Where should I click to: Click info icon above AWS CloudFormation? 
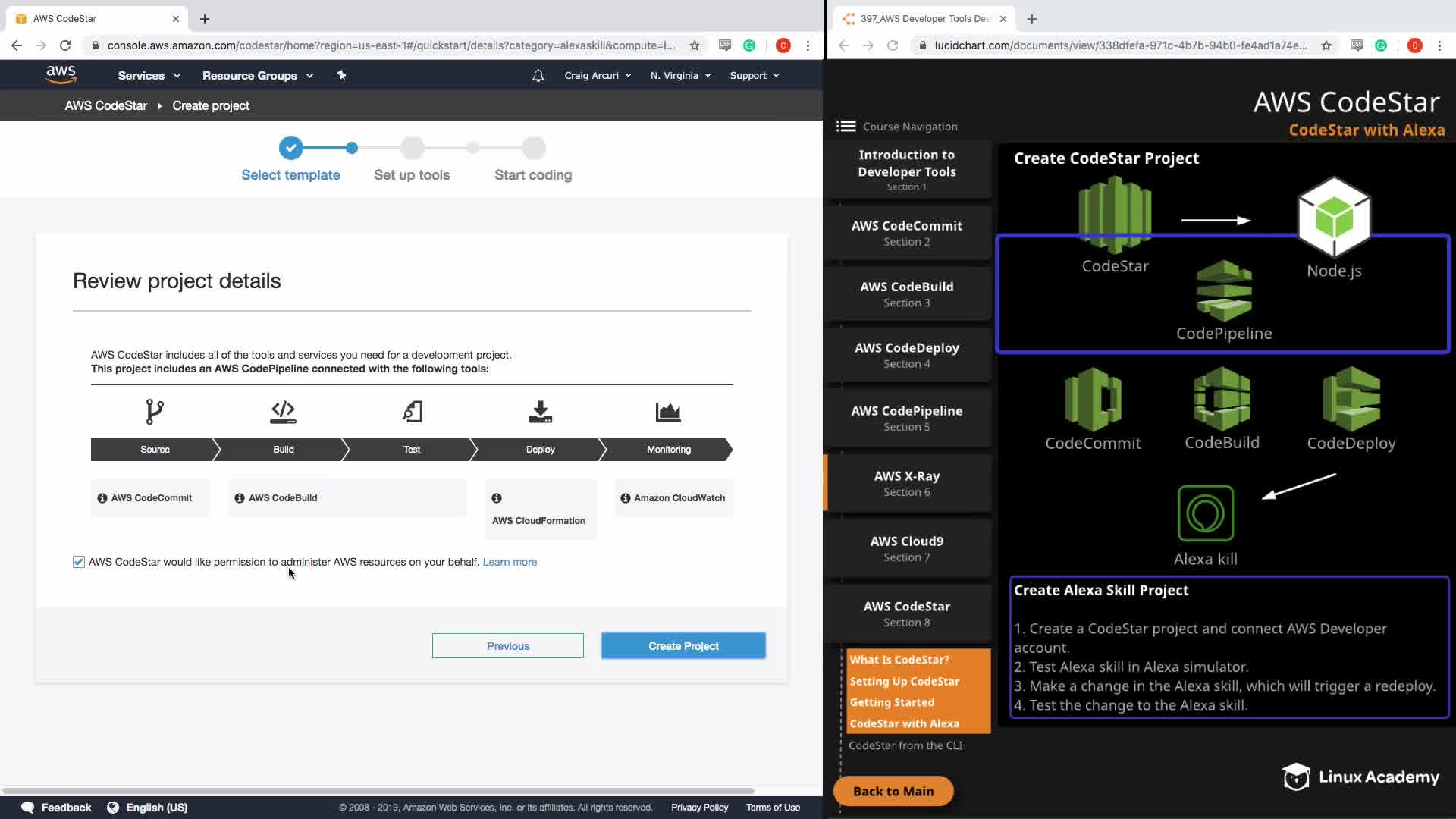497,498
